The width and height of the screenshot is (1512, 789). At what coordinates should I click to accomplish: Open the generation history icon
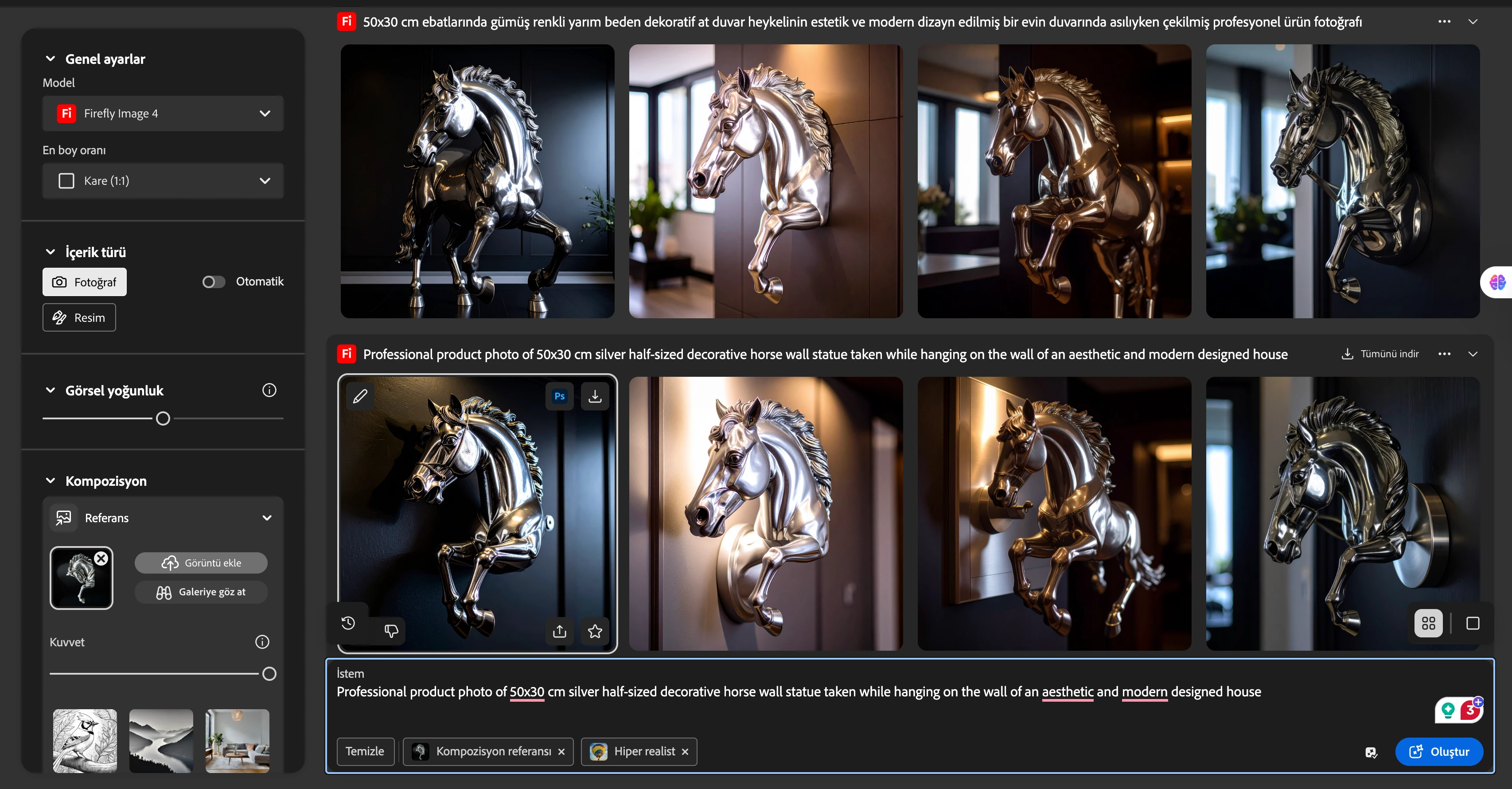pyautogui.click(x=348, y=623)
